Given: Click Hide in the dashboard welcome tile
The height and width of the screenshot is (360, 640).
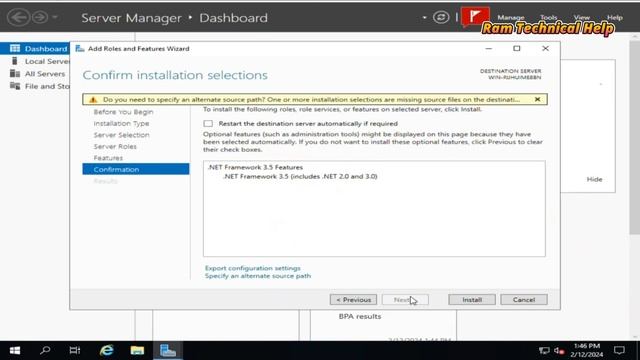Looking at the screenshot, I should coord(594,179).
